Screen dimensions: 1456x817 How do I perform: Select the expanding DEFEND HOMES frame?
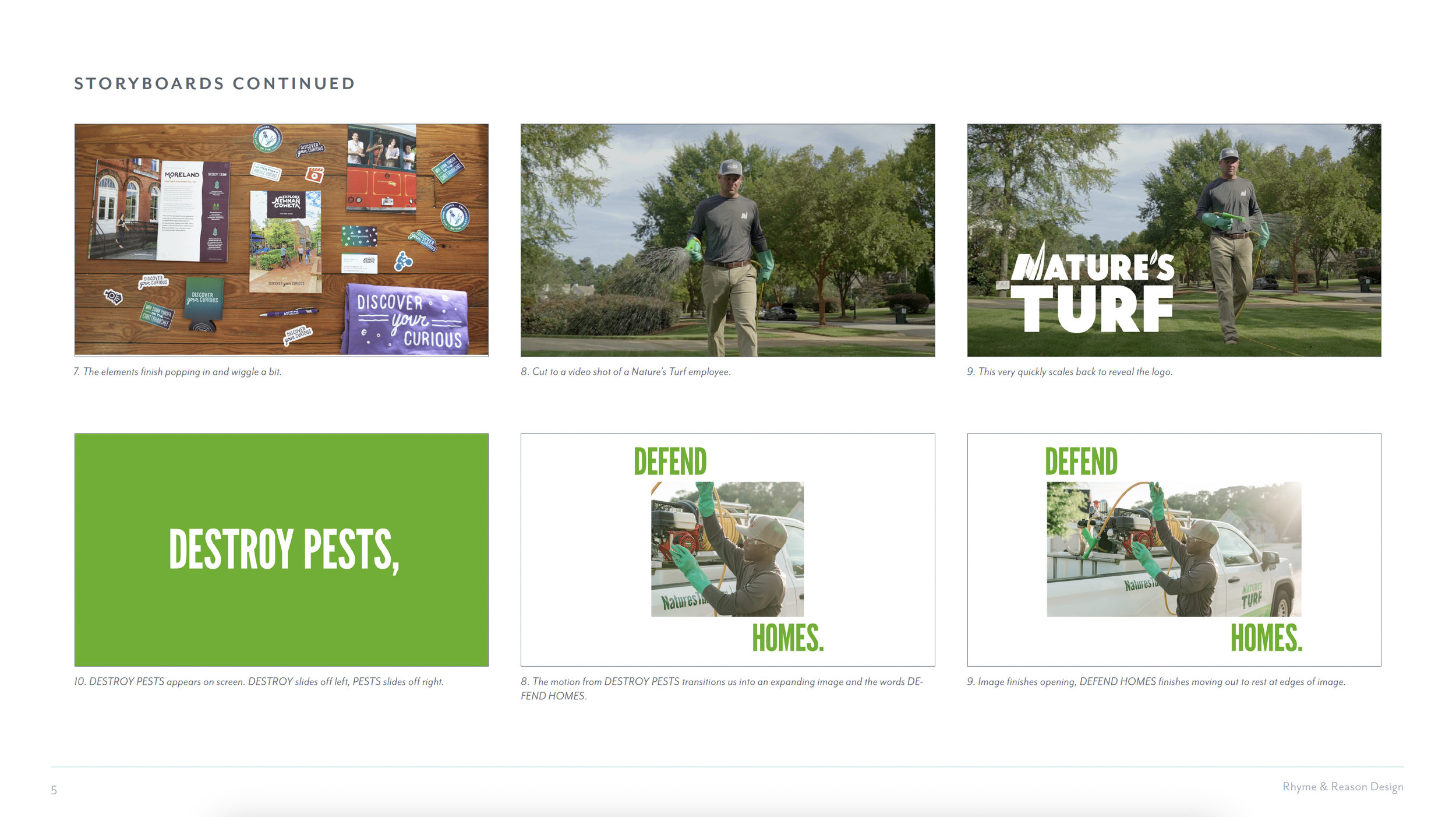727,549
